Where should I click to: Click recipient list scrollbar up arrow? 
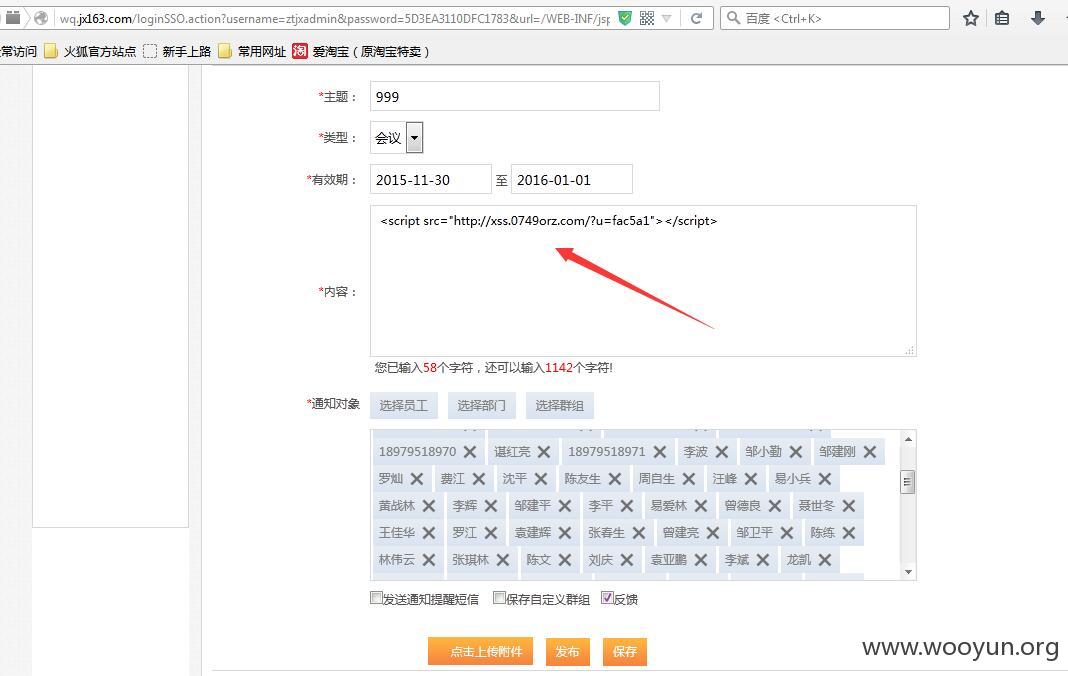coord(908,439)
